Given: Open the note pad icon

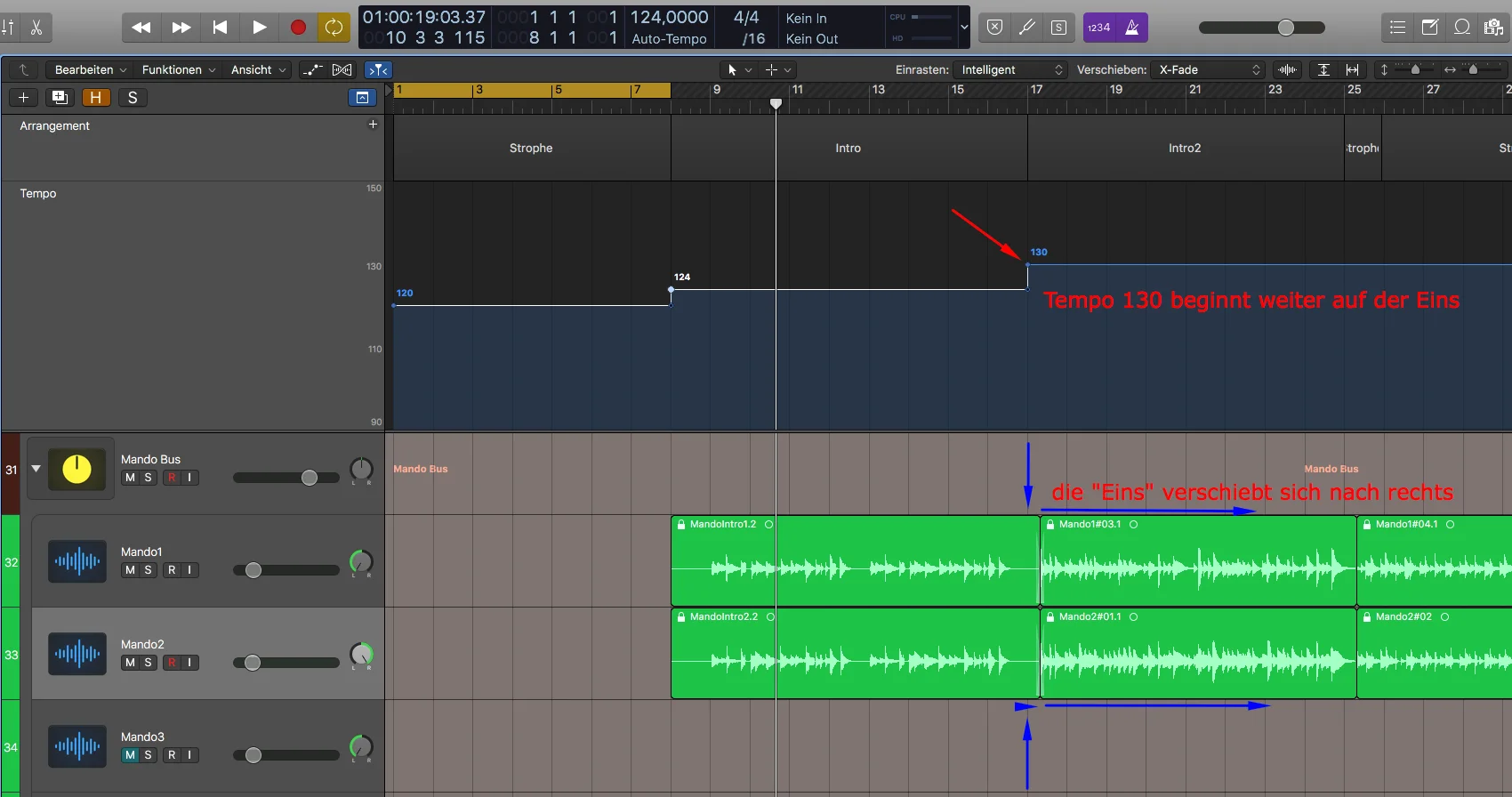Looking at the screenshot, I should point(1430,28).
